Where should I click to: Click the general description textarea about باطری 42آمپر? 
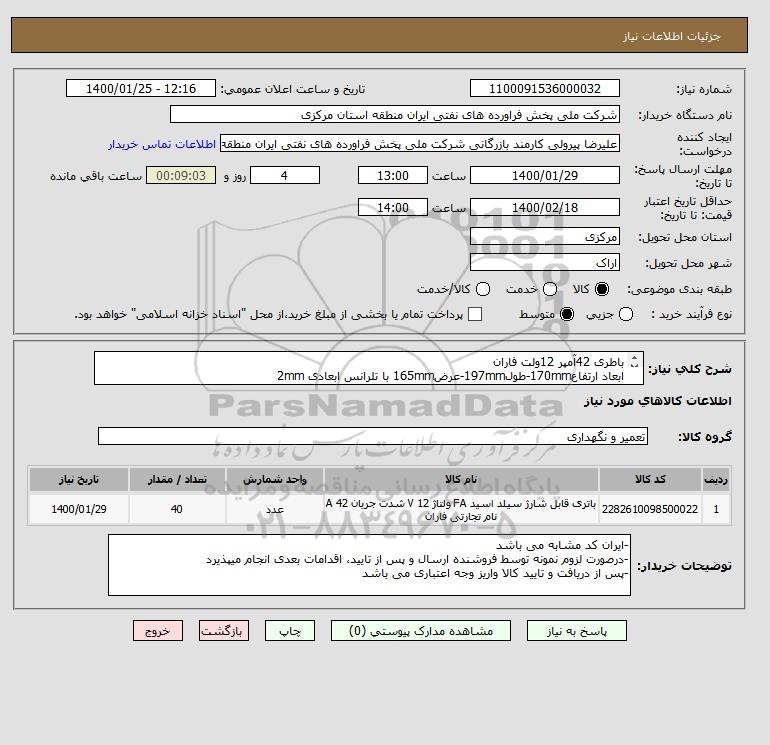coord(368,368)
